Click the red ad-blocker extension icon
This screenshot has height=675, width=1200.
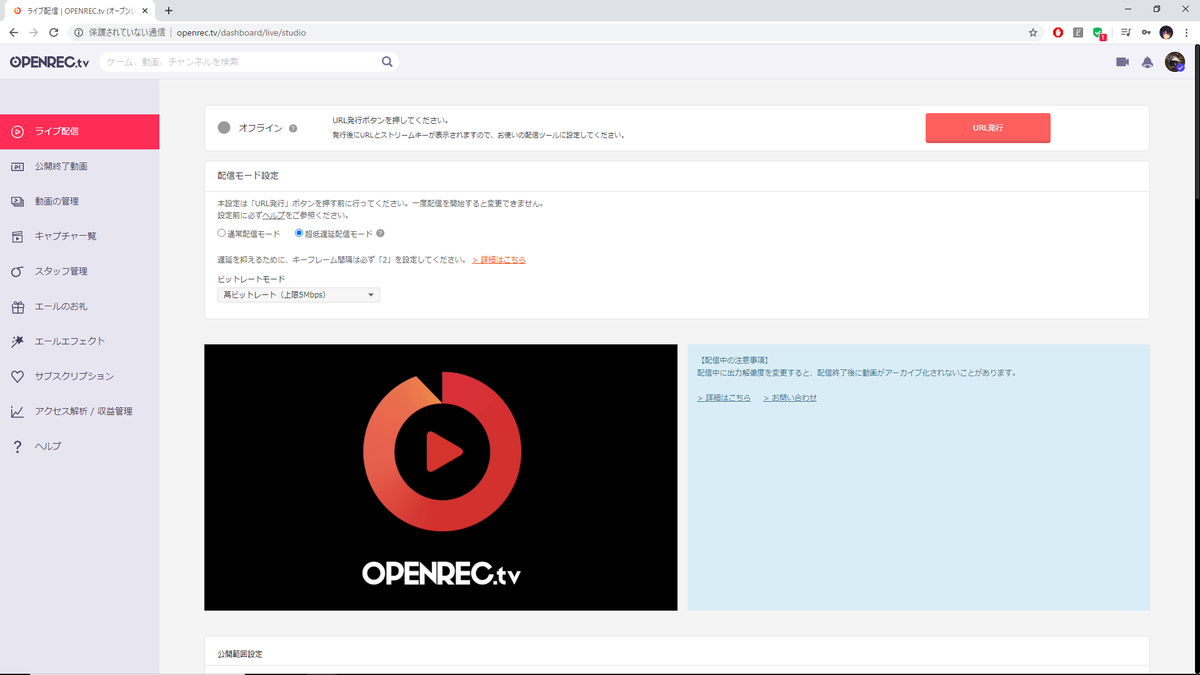[1058, 32]
